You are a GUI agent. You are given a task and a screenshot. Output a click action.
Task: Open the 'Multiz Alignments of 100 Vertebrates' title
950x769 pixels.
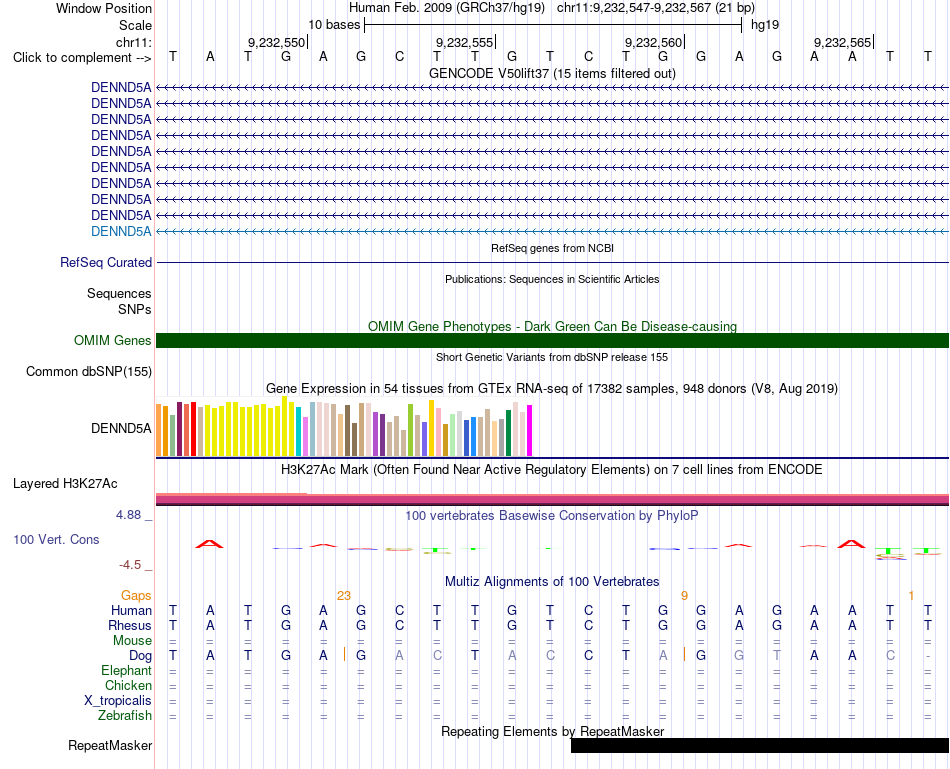point(552,582)
